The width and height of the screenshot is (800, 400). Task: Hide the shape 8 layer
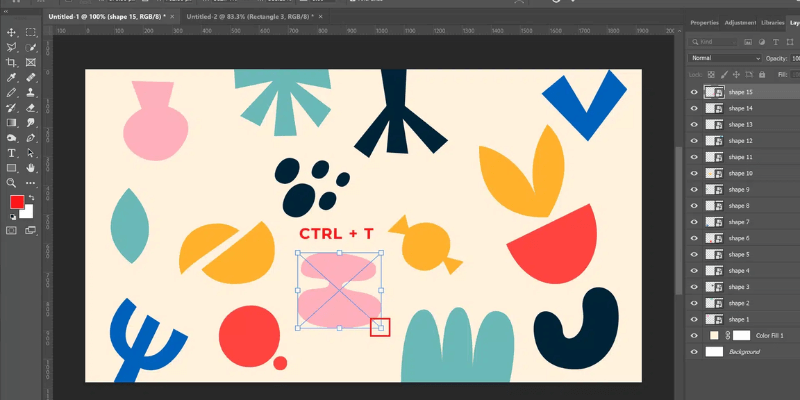click(694, 205)
